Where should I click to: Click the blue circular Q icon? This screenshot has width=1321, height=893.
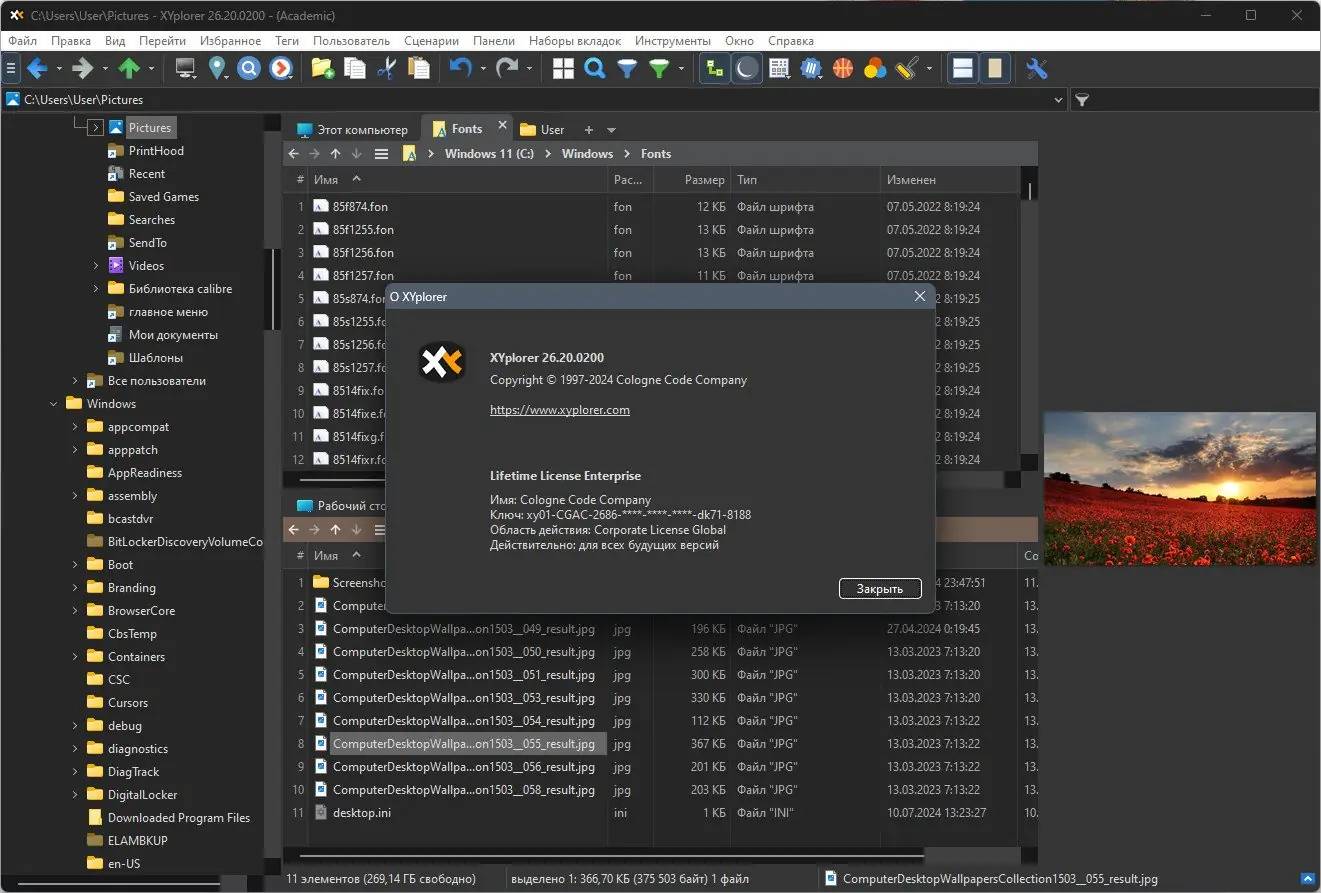pos(249,68)
